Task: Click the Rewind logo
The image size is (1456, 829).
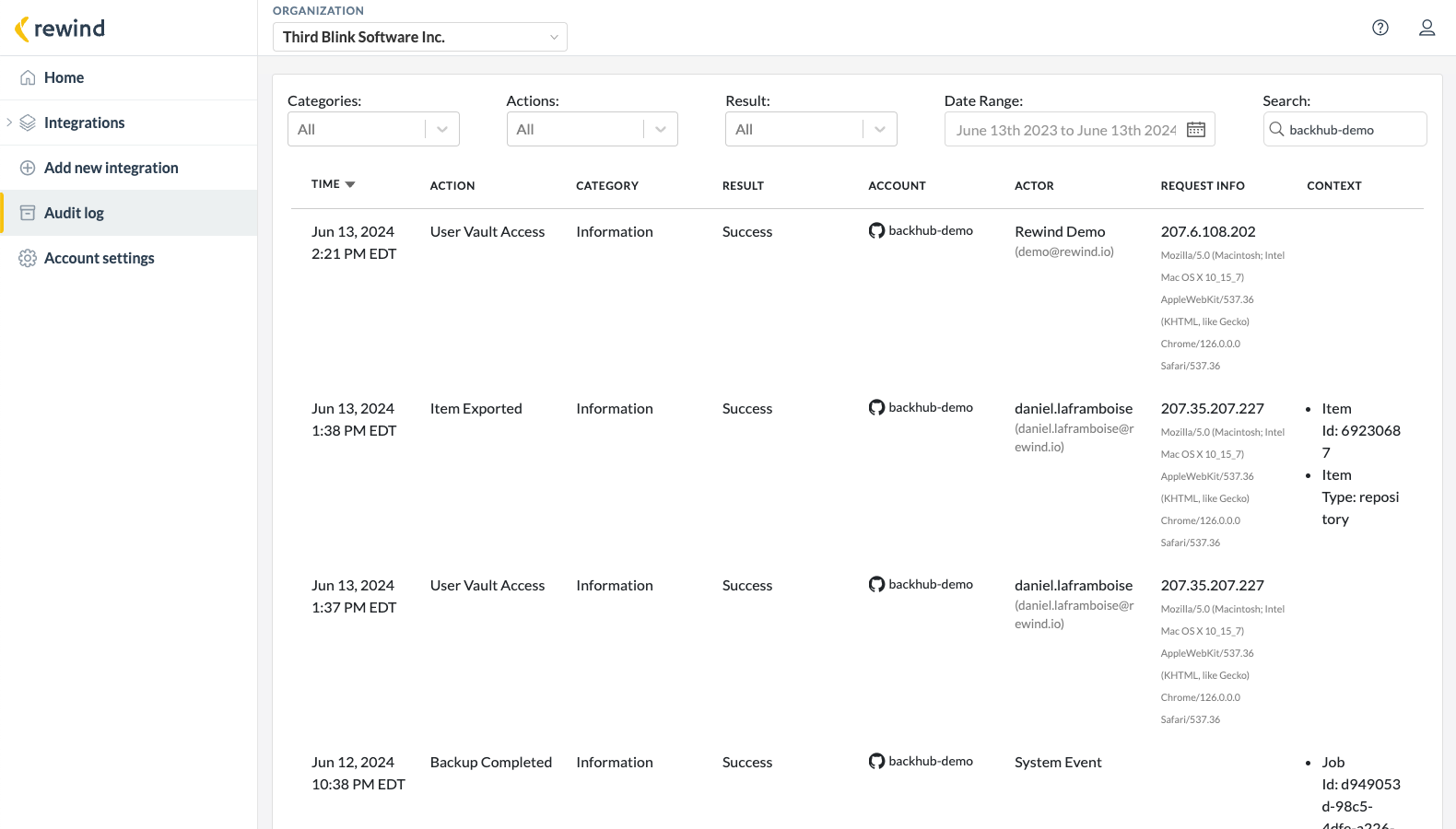Action: tap(60, 29)
